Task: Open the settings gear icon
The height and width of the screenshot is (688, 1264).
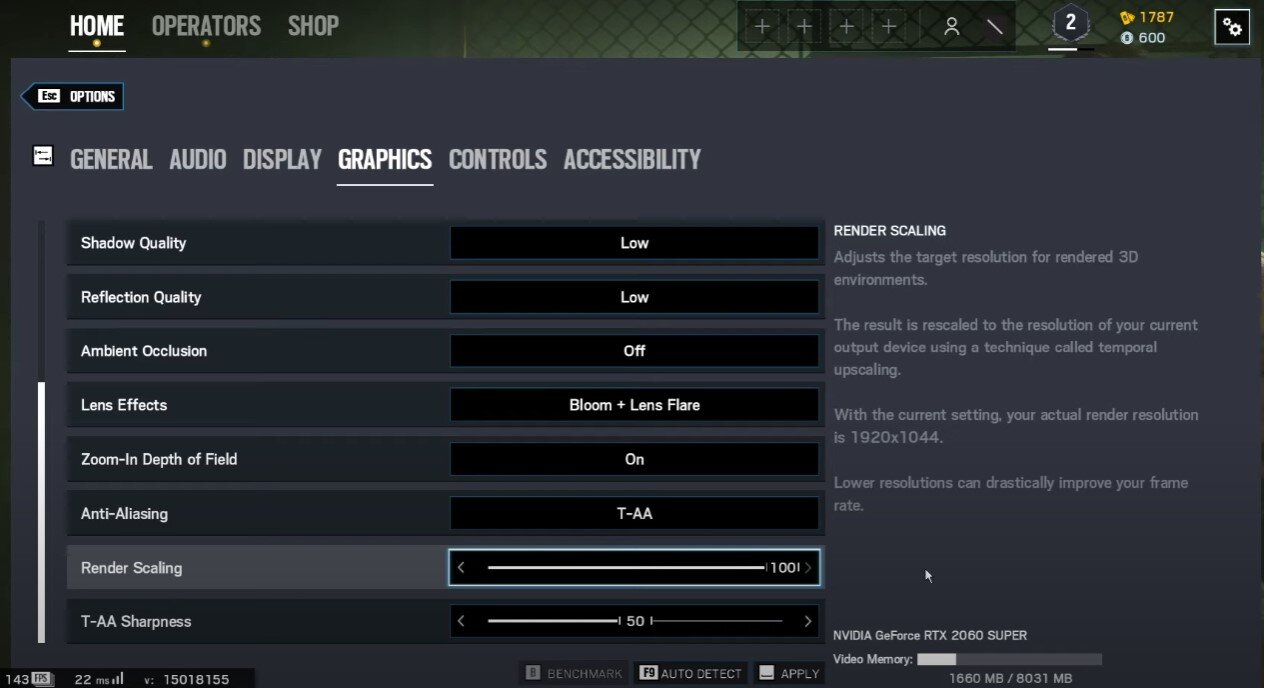Action: (1232, 28)
